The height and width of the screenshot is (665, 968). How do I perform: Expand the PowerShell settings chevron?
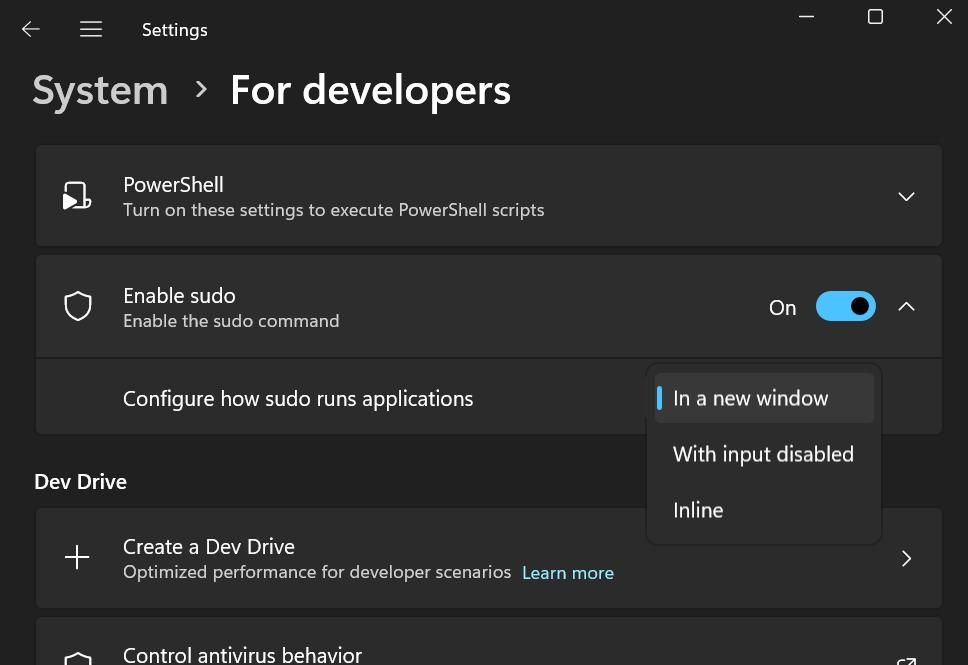click(906, 196)
